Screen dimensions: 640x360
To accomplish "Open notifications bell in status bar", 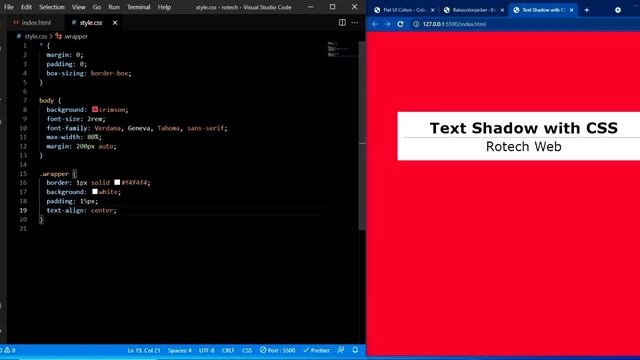I will click(355, 350).
